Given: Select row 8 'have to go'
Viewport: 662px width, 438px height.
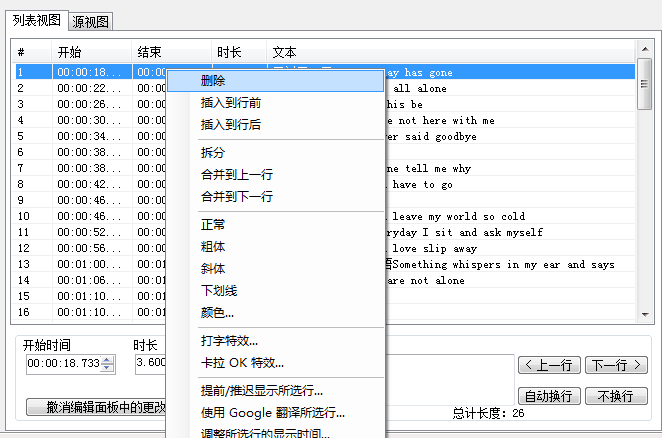Looking at the screenshot, I should pos(324,185).
